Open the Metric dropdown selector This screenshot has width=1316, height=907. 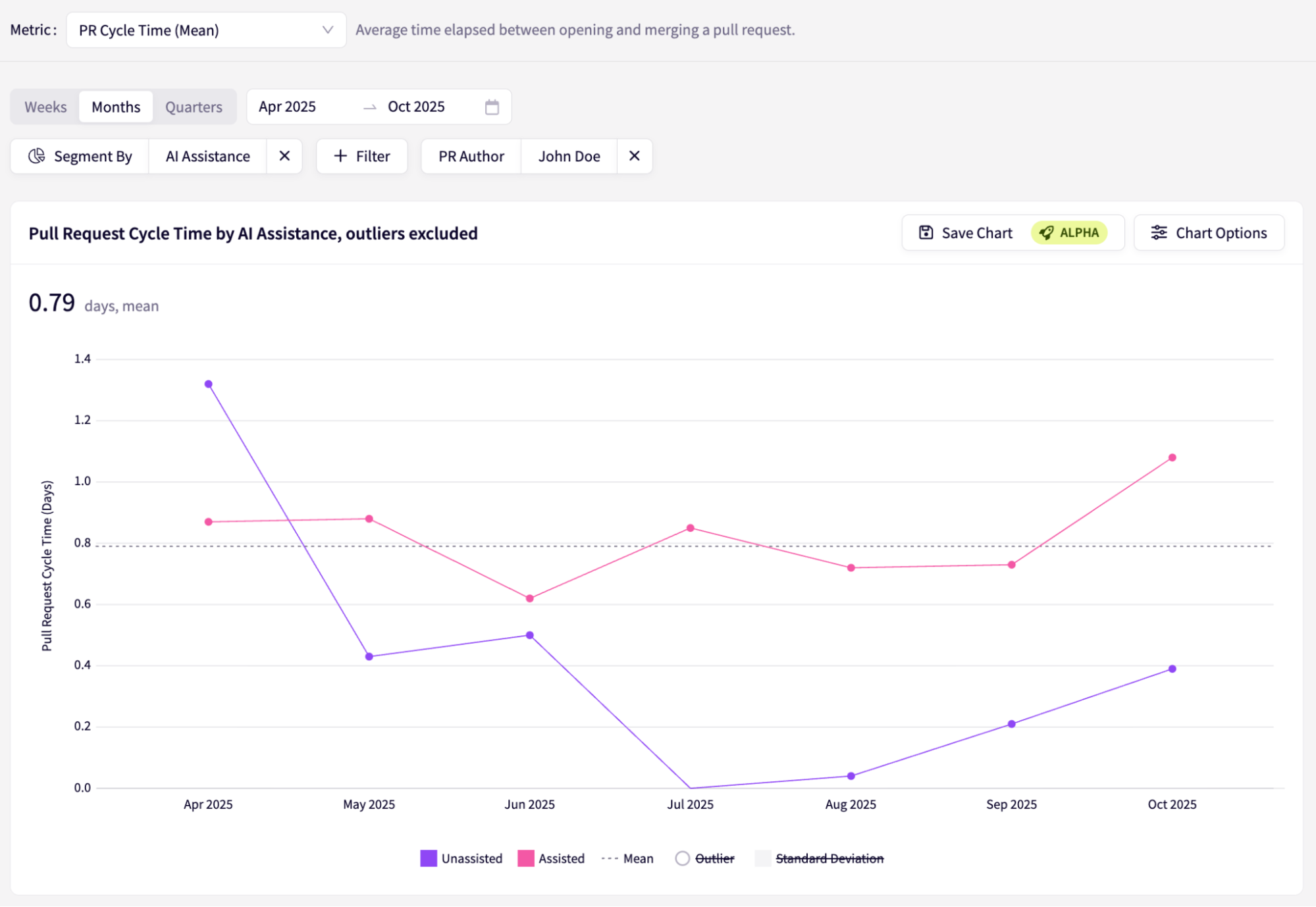point(206,30)
